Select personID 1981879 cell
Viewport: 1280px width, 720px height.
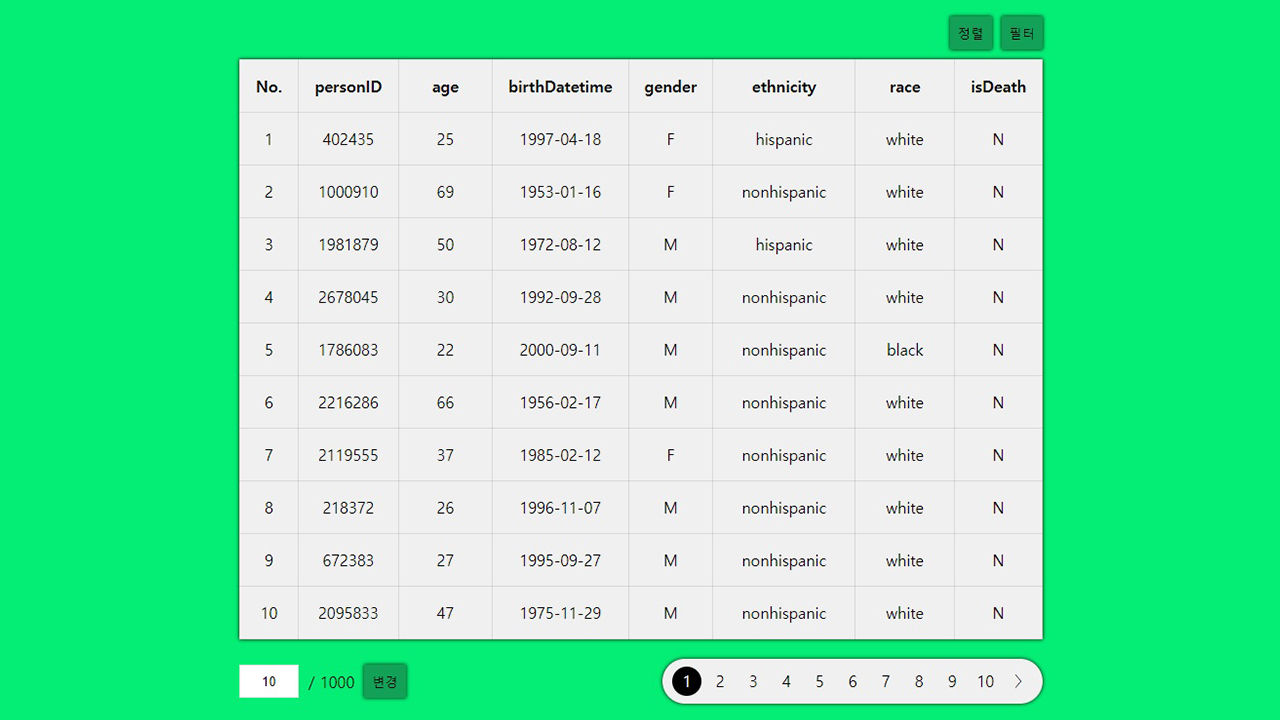click(348, 245)
